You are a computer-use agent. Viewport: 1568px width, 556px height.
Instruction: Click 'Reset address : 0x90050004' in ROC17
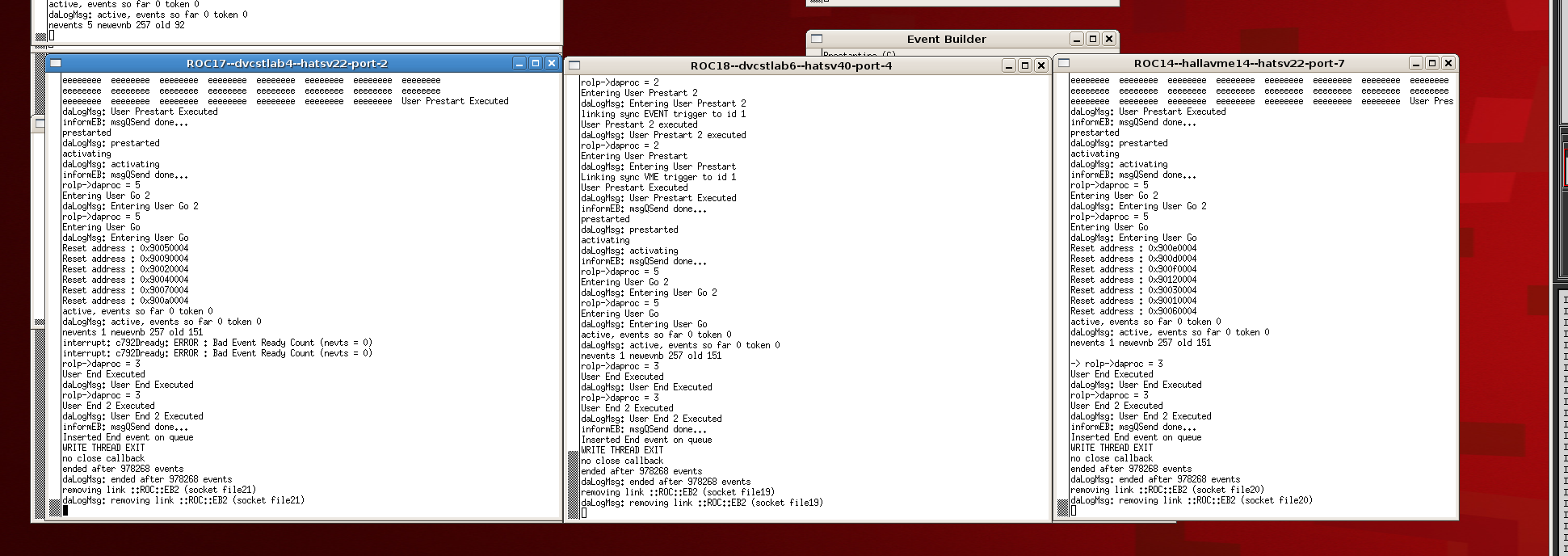coord(125,248)
